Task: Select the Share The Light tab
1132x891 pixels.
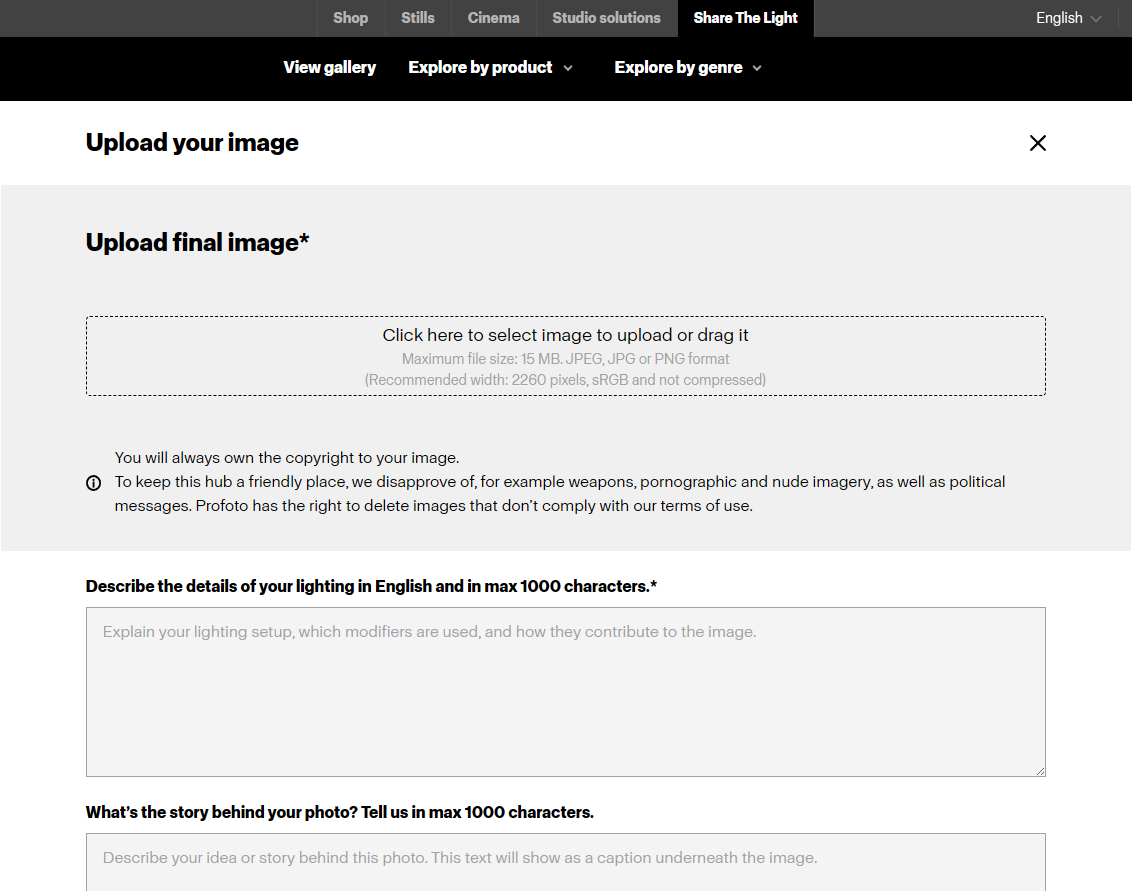Action: coord(745,18)
